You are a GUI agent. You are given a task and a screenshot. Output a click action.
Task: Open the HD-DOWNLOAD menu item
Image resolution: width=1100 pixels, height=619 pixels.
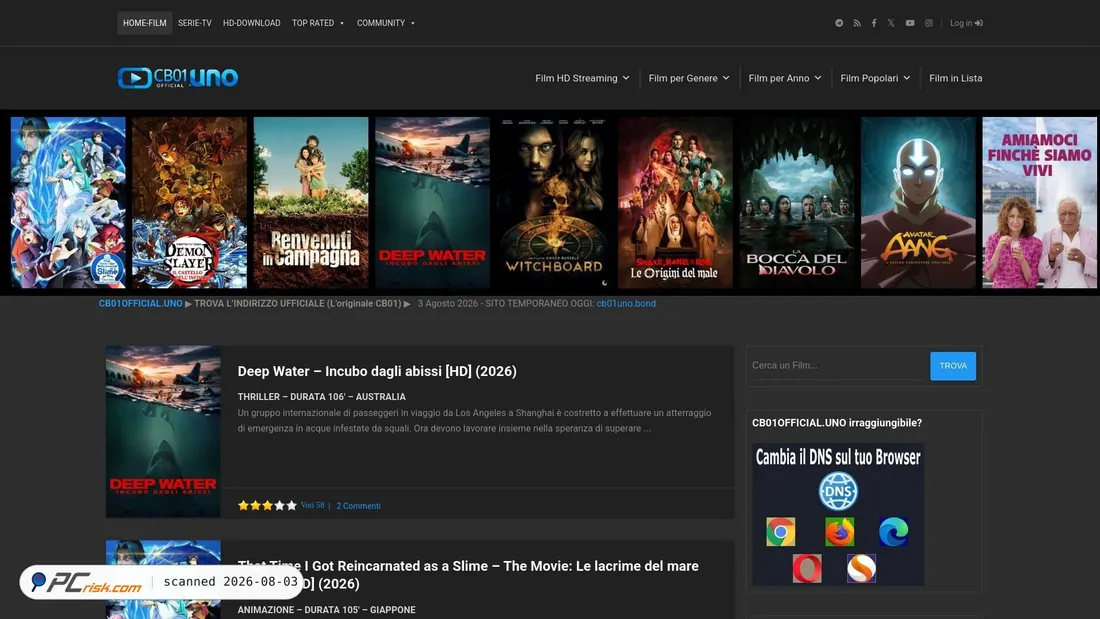pos(251,23)
